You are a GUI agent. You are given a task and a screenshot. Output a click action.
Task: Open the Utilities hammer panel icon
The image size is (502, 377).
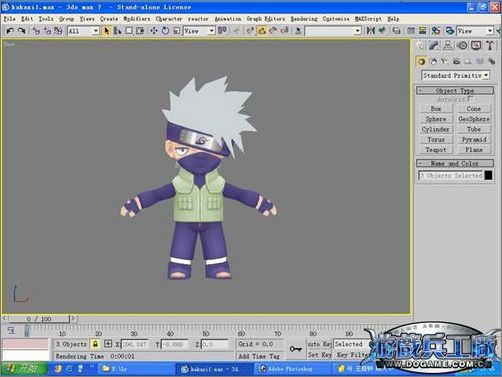(490, 45)
